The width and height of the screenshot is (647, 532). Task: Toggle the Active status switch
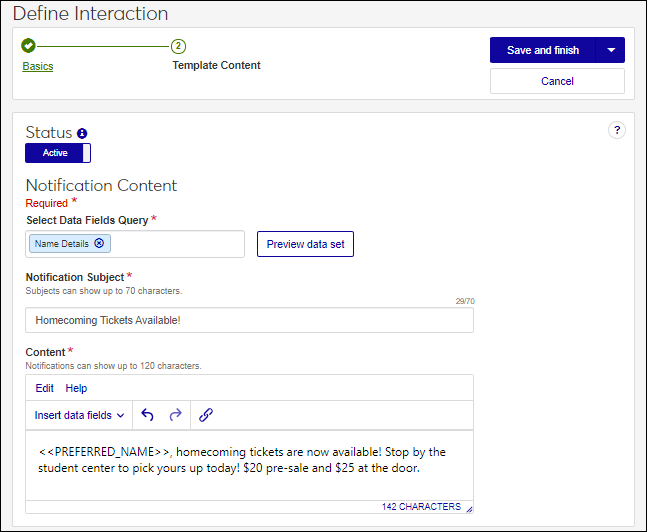click(x=58, y=153)
